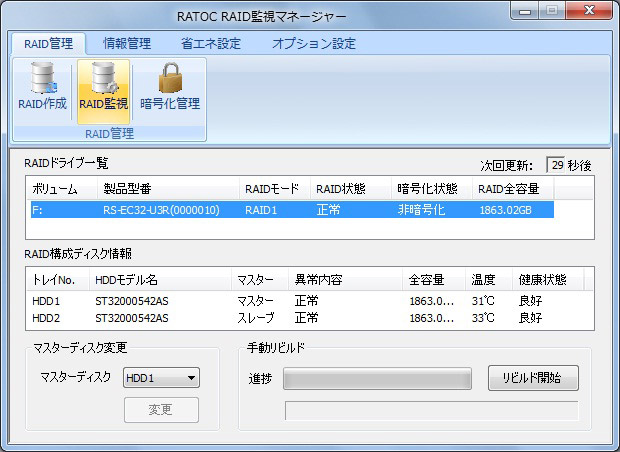The image size is (620, 452).
Task: Click the 非暗号化 status cell
Action: pyautogui.click(x=421, y=210)
